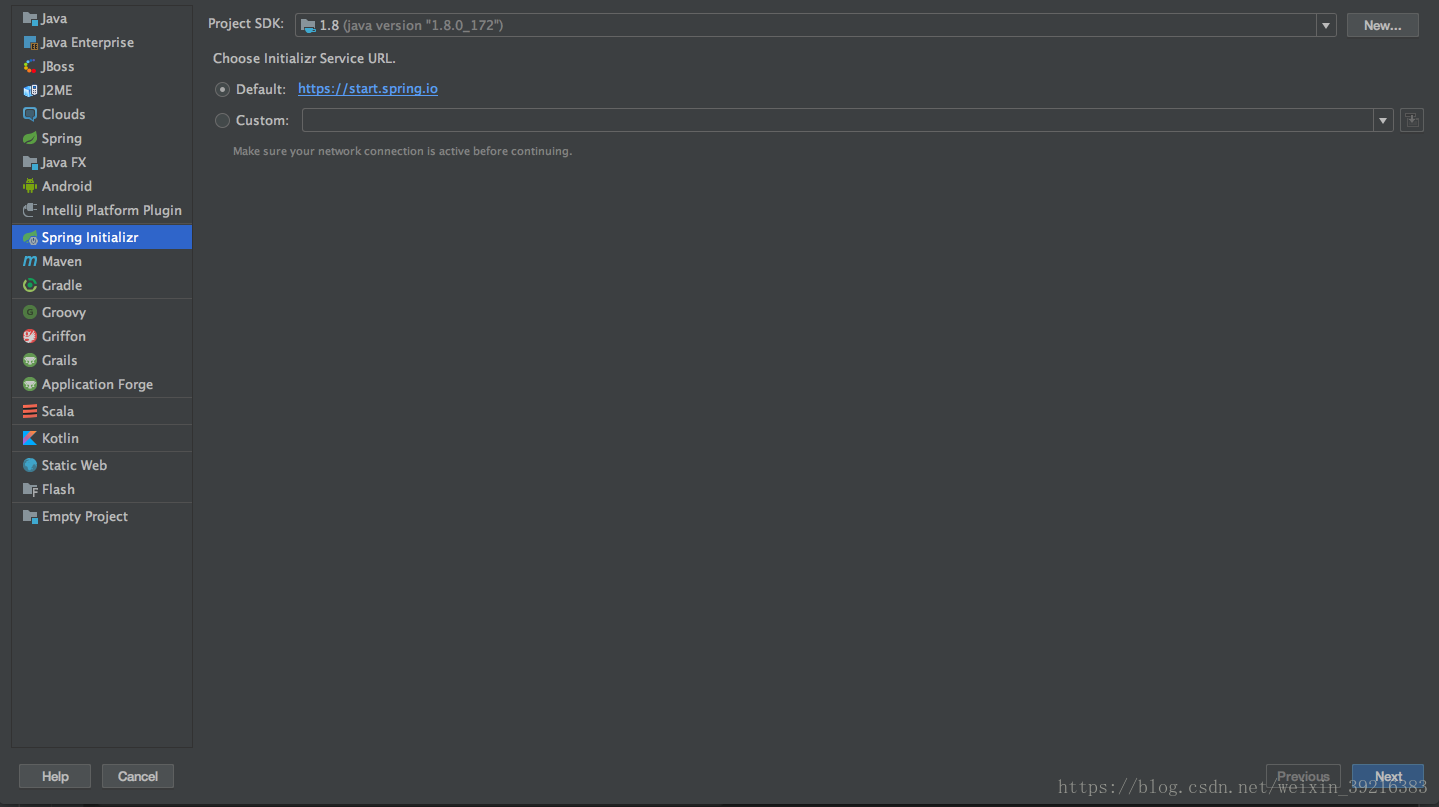1439x807 pixels.
Task: Focus the Custom URL input field
Action: 838,120
